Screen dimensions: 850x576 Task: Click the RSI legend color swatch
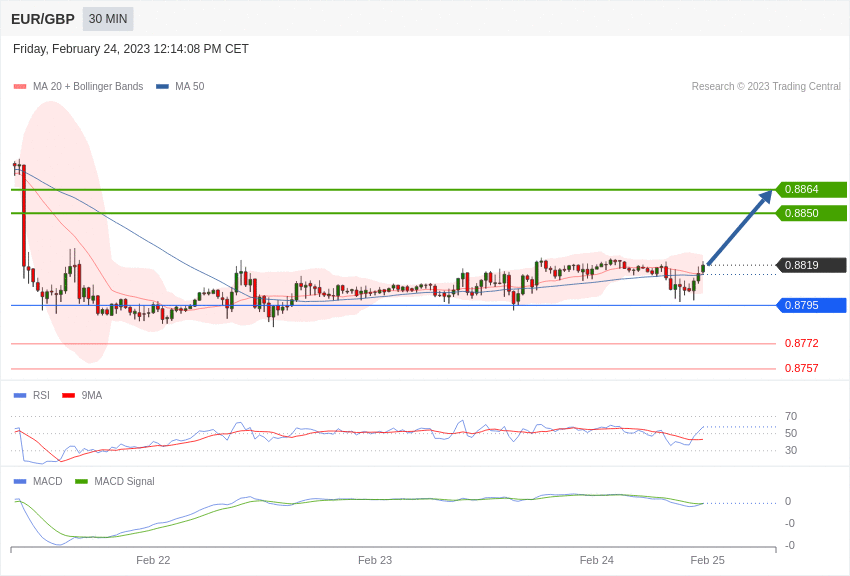(x=20, y=396)
